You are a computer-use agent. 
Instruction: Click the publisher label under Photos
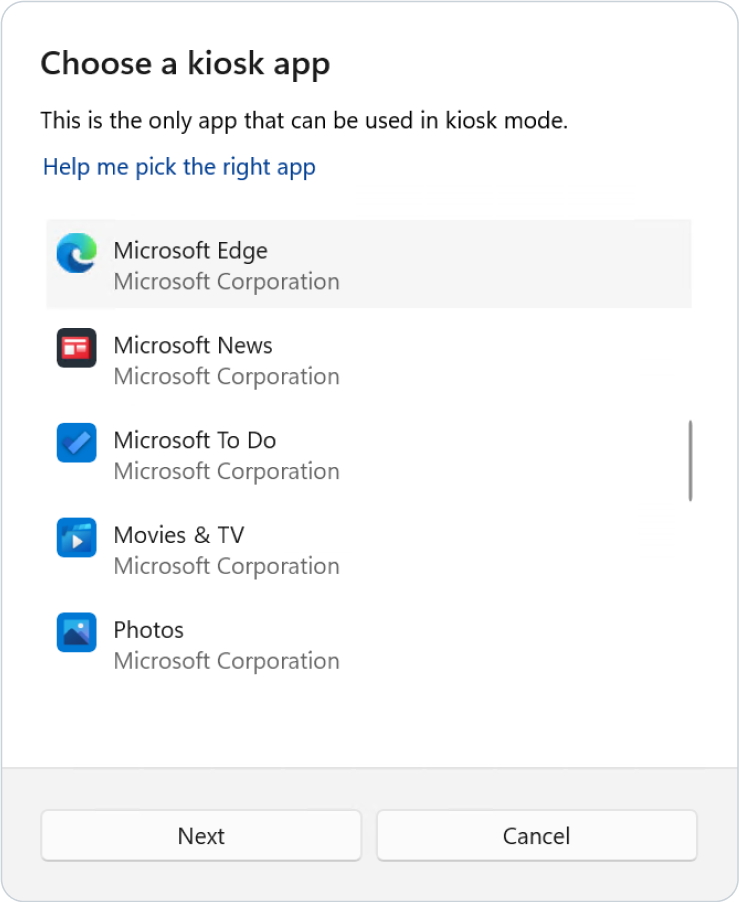point(226,662)
